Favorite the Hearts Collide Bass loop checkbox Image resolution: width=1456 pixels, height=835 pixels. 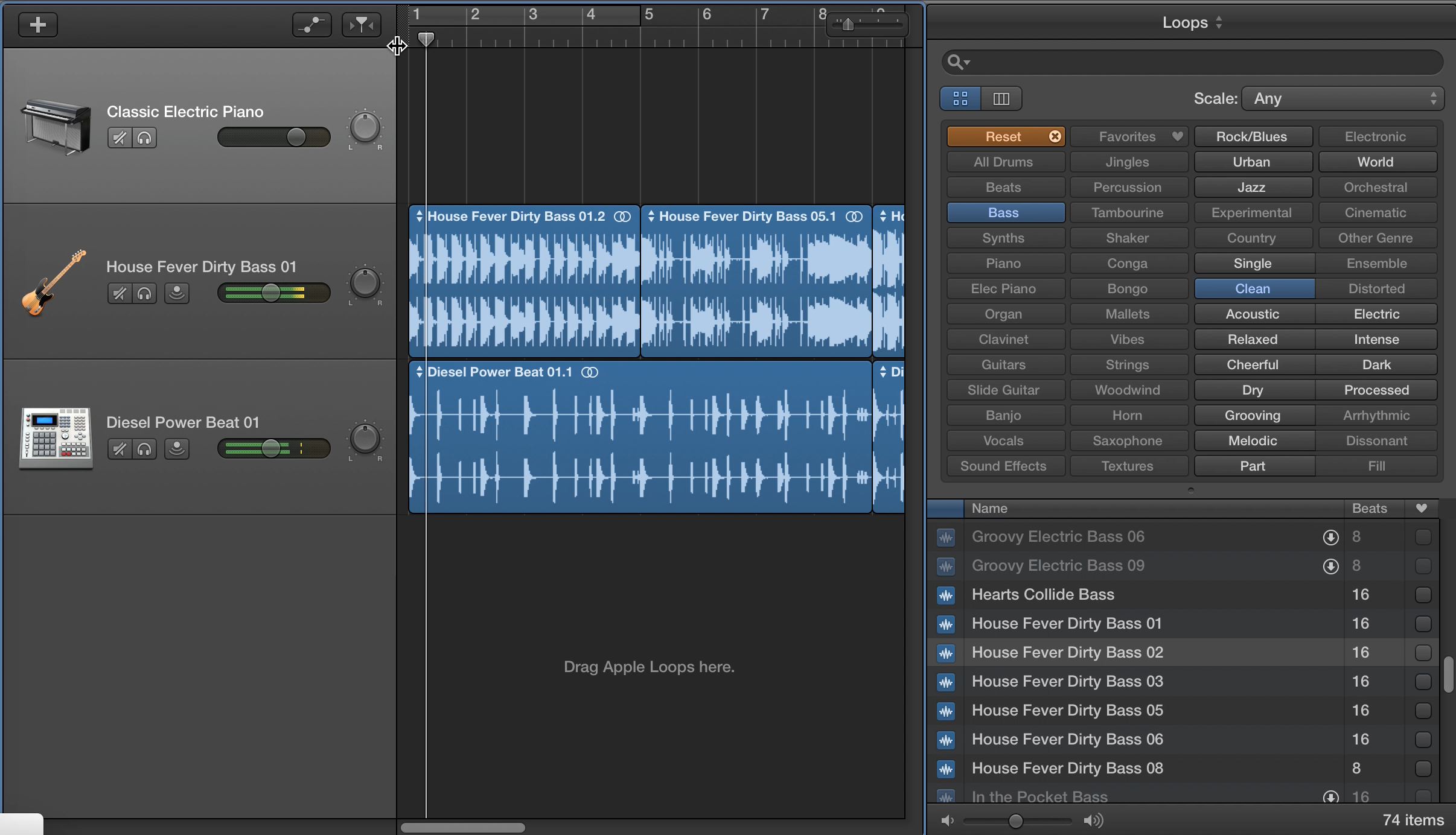(1423, 595)
